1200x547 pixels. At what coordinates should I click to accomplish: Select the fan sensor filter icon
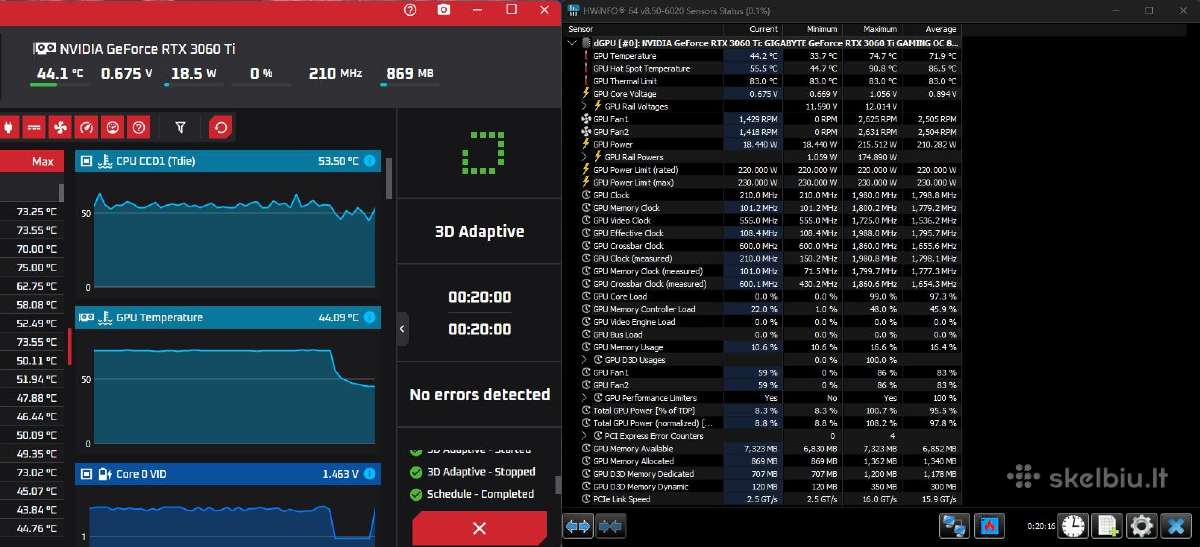click(60, 127)
